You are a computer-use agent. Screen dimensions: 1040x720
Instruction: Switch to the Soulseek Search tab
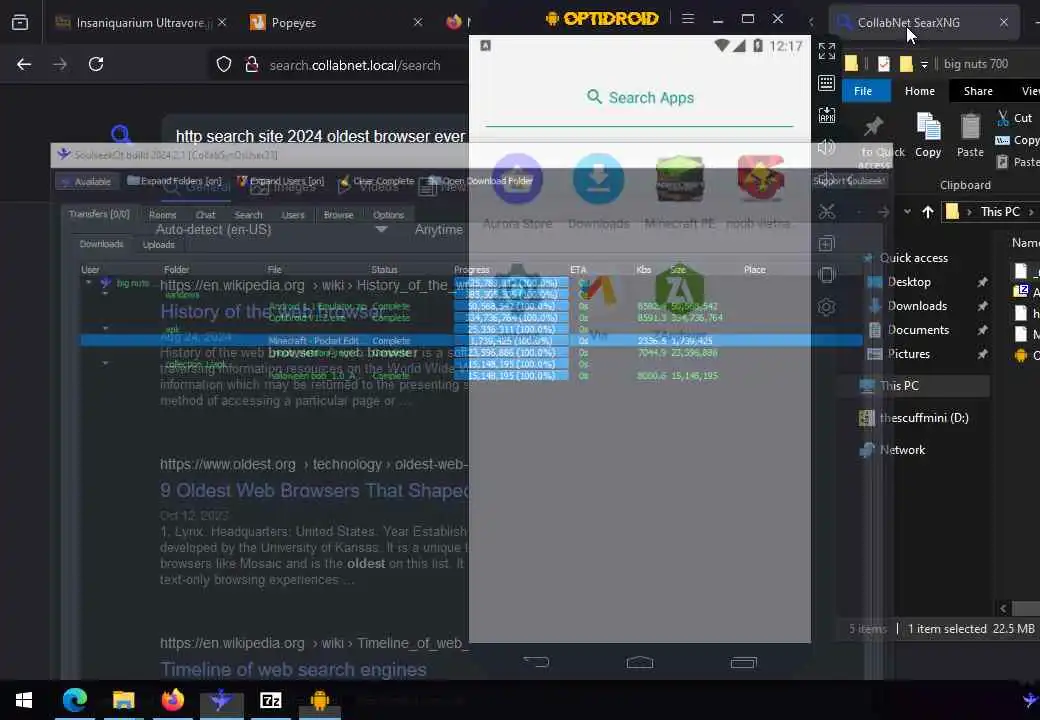(248, 215)
